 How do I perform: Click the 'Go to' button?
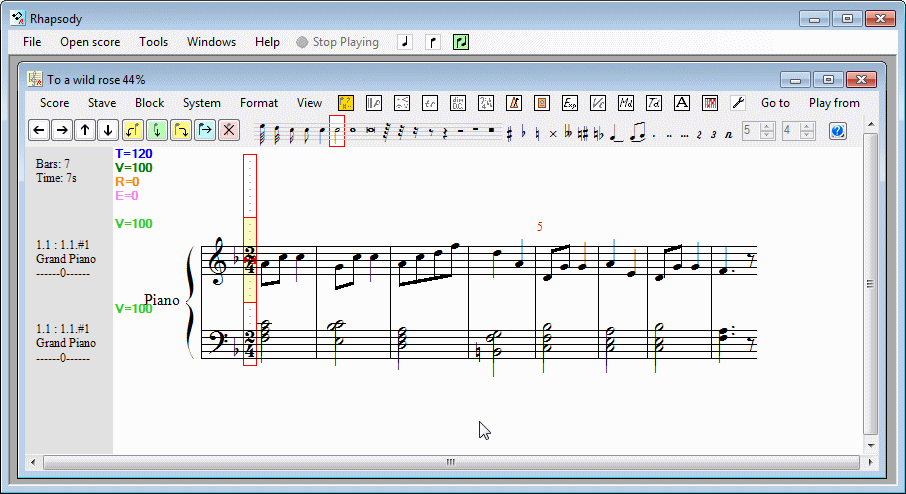click(x=775, y=103)
